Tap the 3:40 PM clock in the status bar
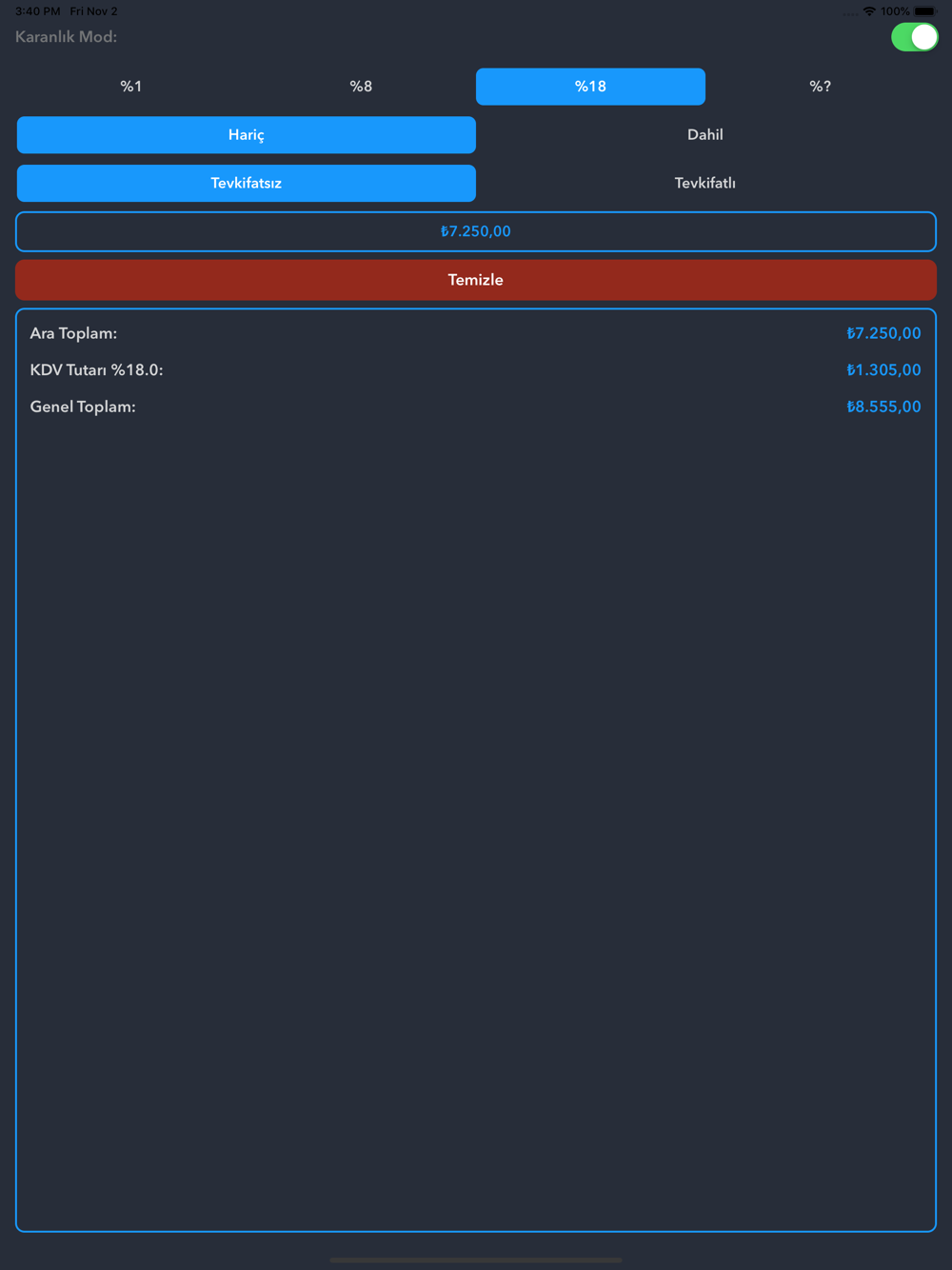 click(38, 11)
